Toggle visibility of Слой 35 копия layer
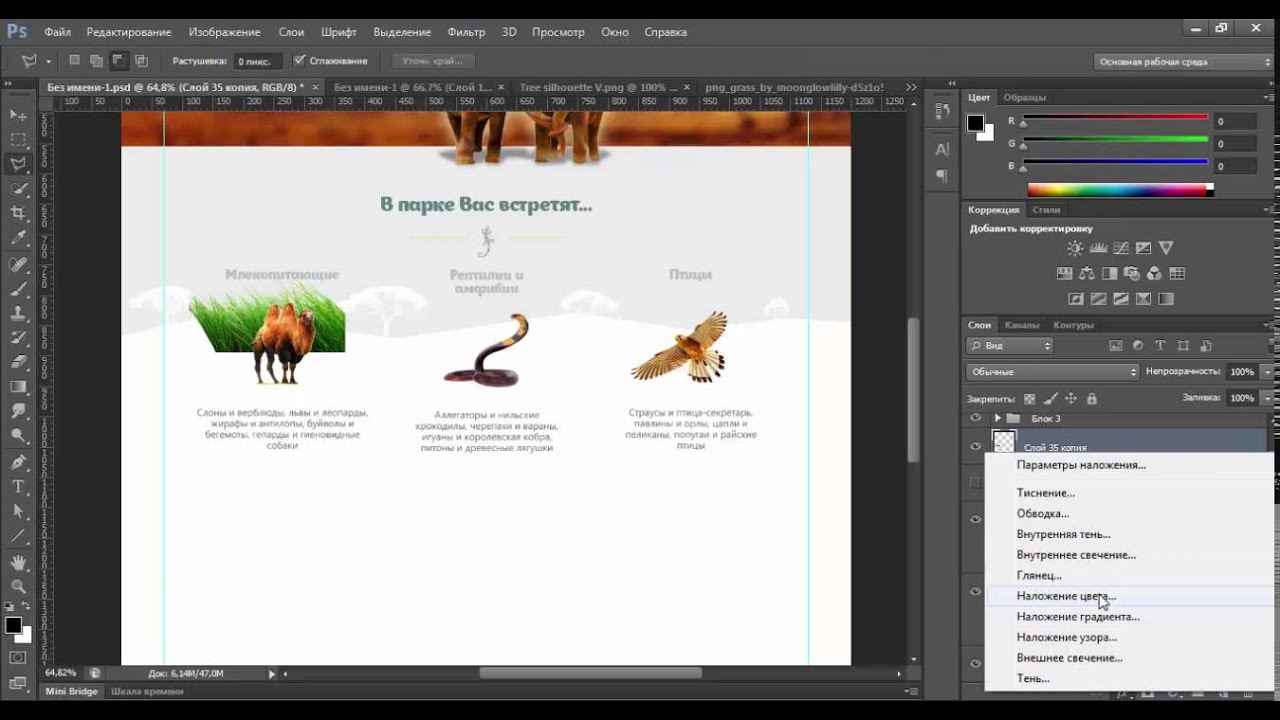 [975, 446]
